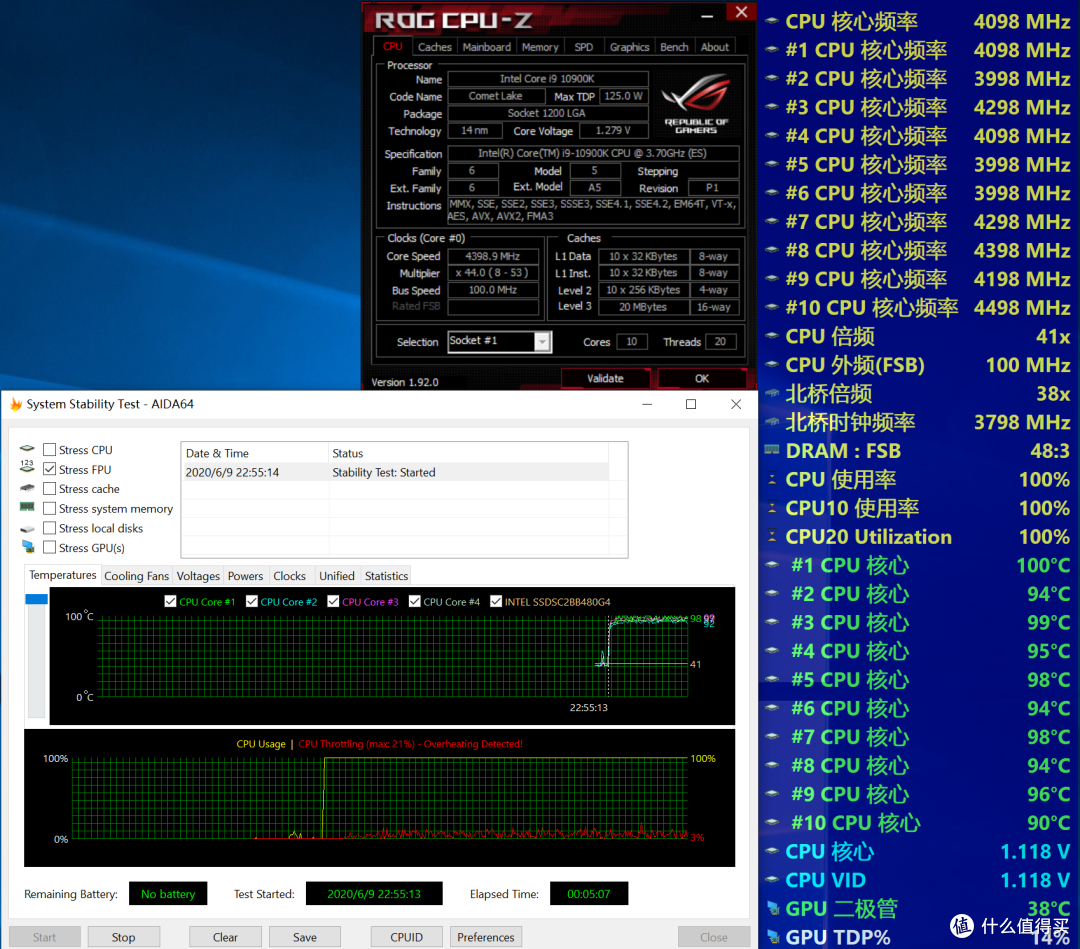Screen dimensions: 1080x949
Task: Click the GPU TDP% sensor icon
Action: (x=773, y=937)
